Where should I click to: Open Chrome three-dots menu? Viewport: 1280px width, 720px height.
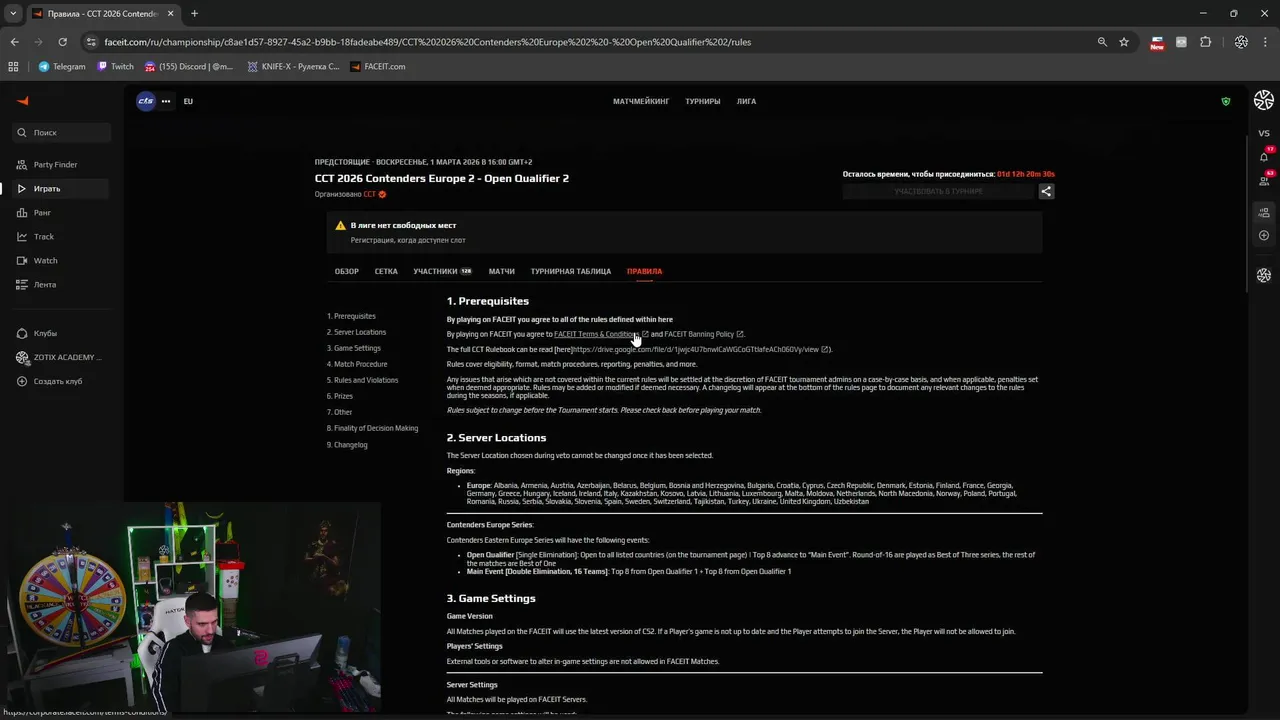1265,42
